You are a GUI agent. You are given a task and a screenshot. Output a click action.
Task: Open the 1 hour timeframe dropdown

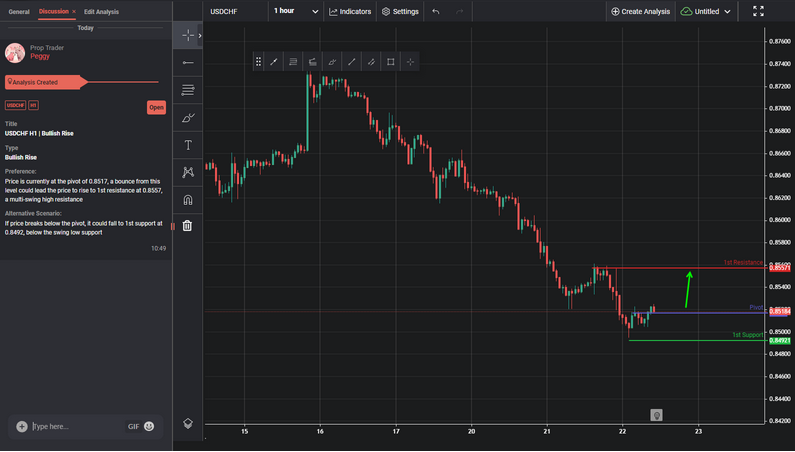(x=296, y=11)
